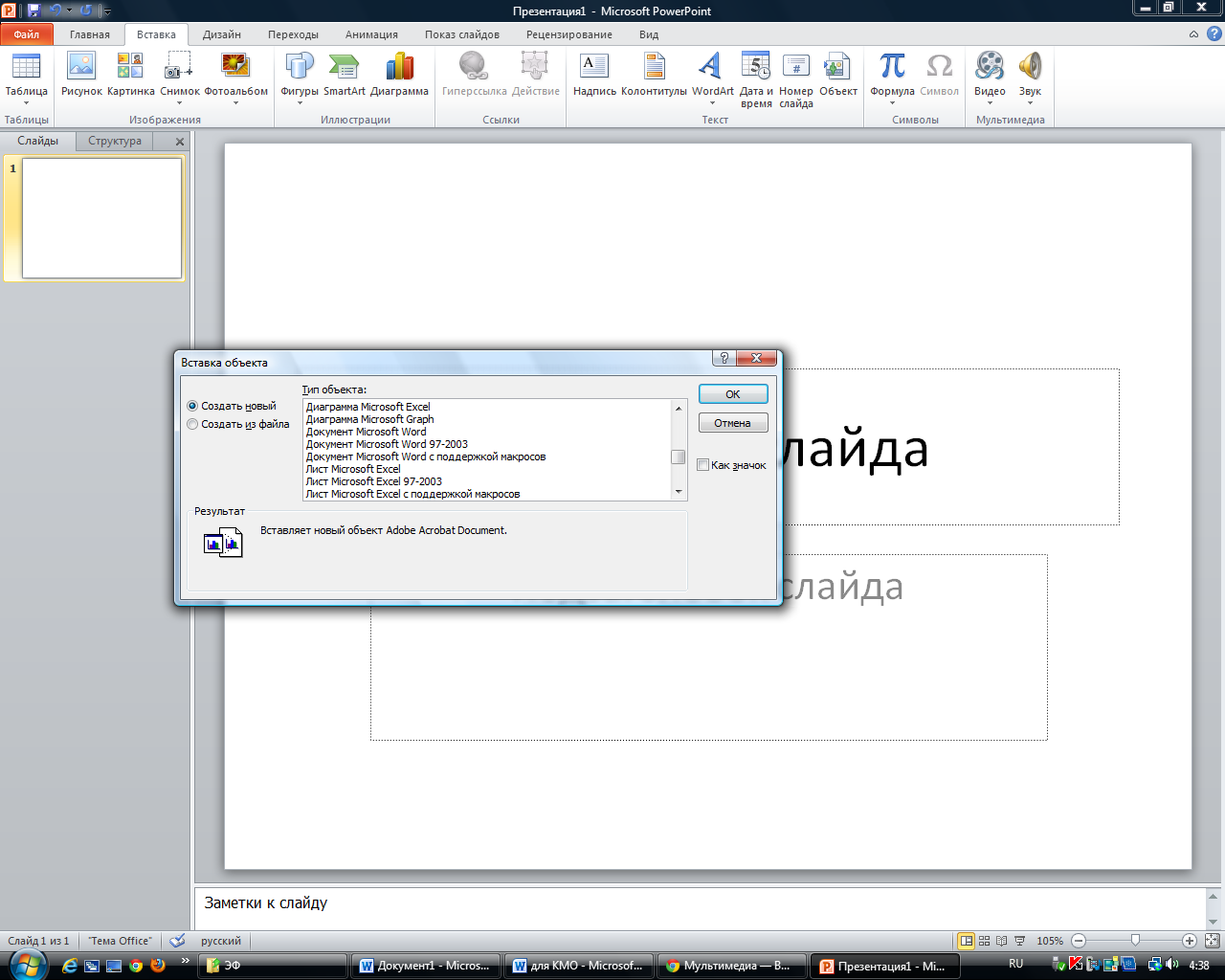
Task: Insert clip art via the Картинка icon
Action: pos(130,75)
